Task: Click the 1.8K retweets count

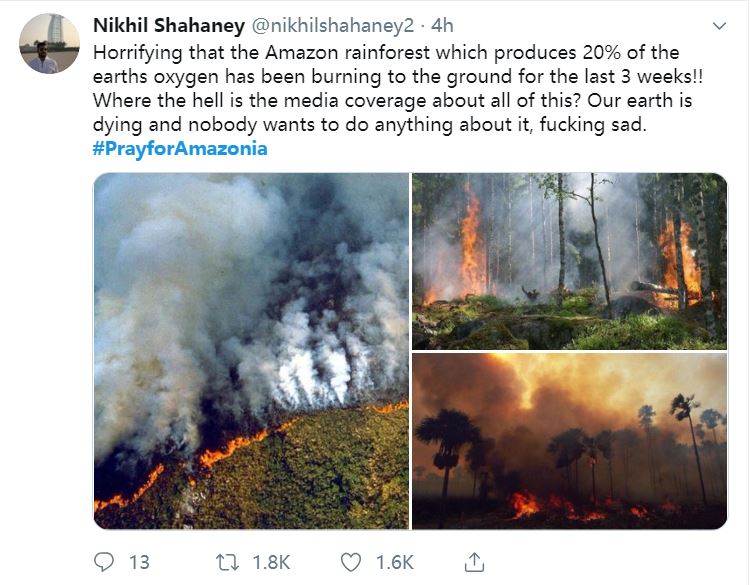Action: pyautogui.click(x=273, y=562)
